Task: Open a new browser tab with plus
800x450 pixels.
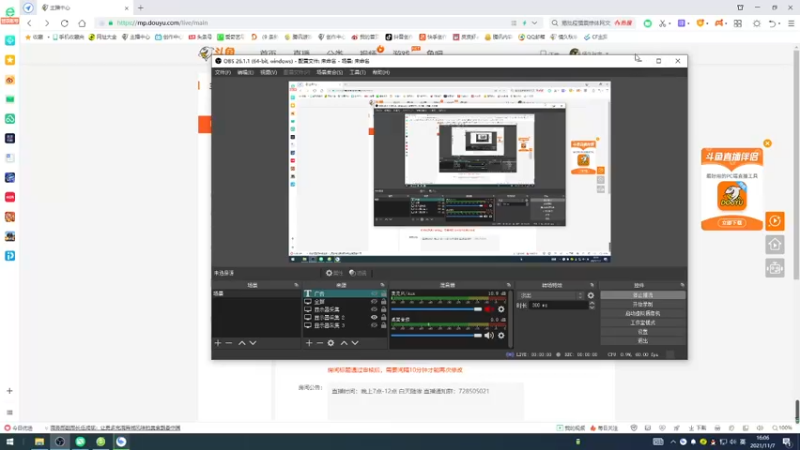Action: pyautogui.click(x=140, y=8)
